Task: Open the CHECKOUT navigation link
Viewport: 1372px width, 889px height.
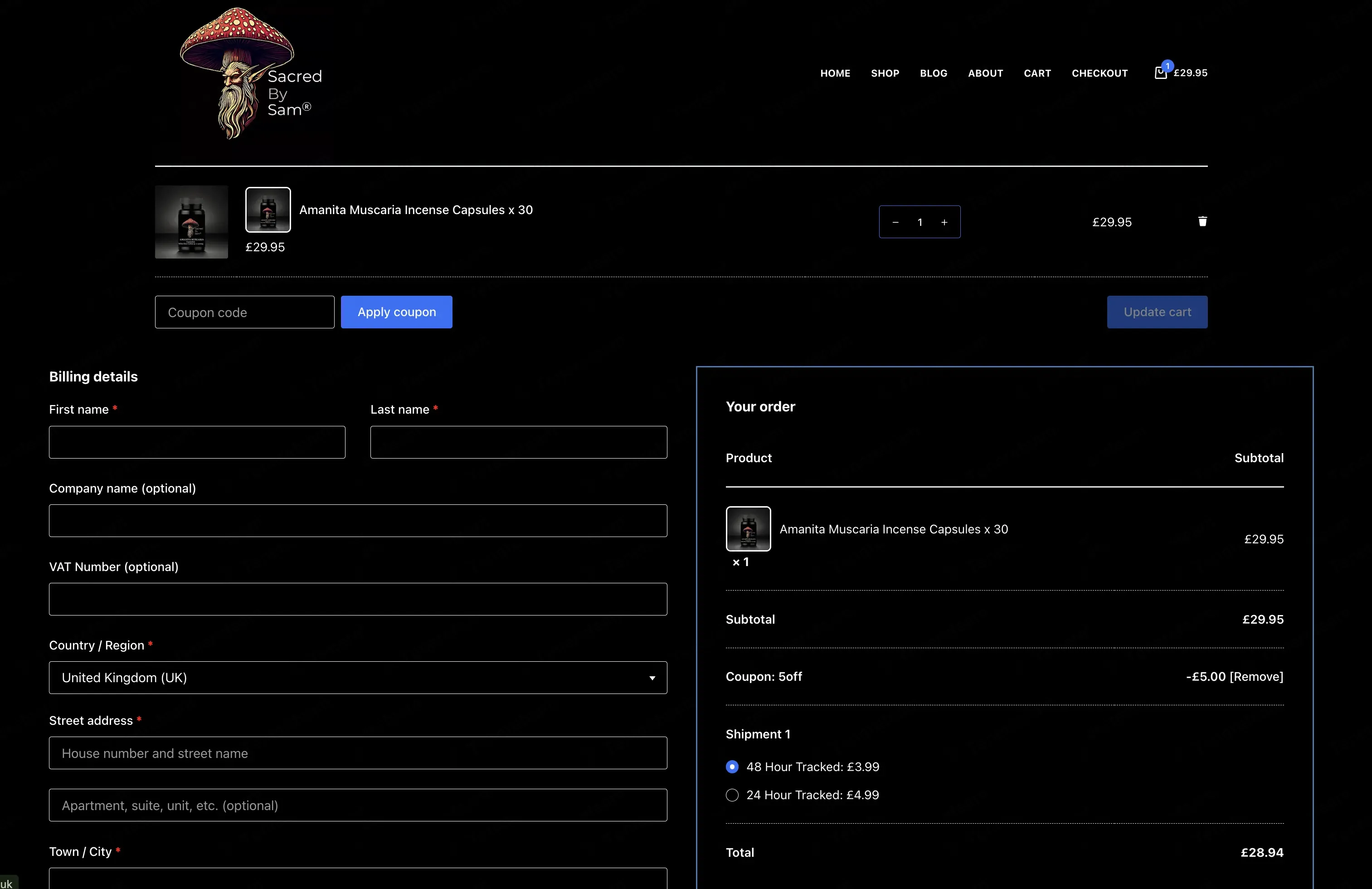Action: 1100,73
